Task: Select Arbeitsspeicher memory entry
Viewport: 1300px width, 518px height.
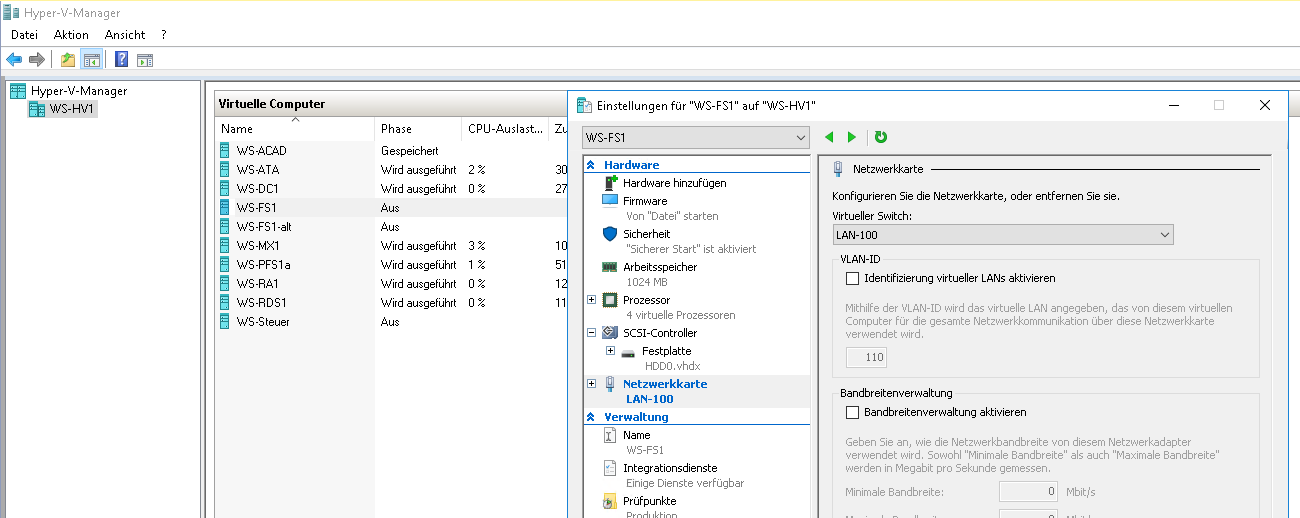Action: [660, 267]
